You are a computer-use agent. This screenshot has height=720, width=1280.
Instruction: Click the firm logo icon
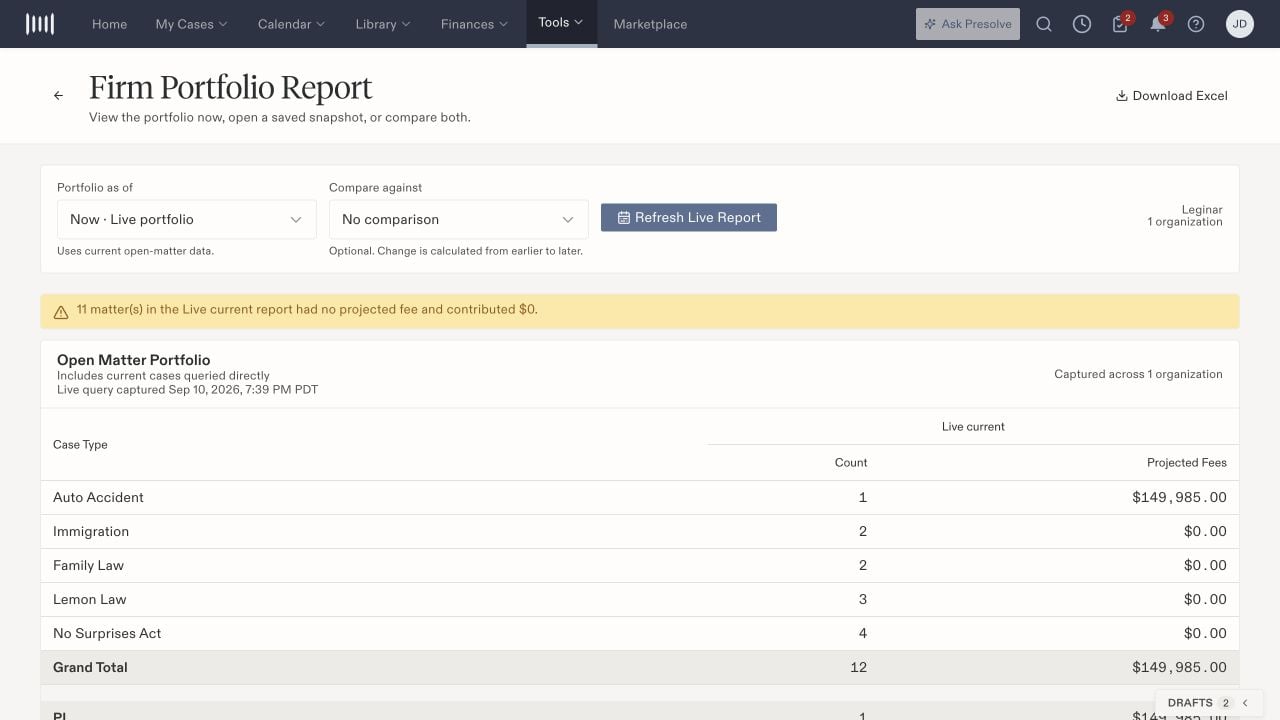40,24
